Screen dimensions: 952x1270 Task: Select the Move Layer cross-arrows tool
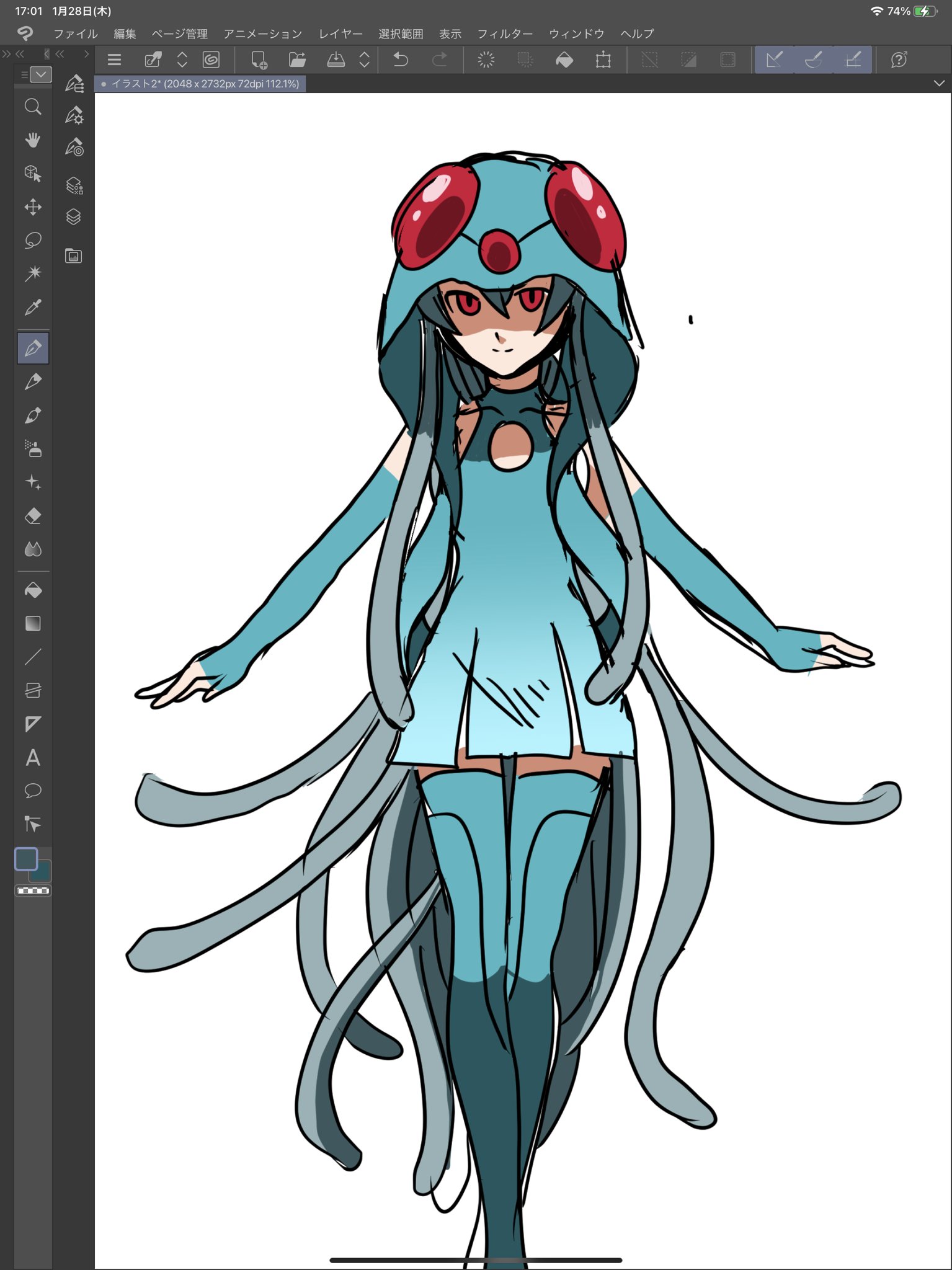(x=33, y=206)
